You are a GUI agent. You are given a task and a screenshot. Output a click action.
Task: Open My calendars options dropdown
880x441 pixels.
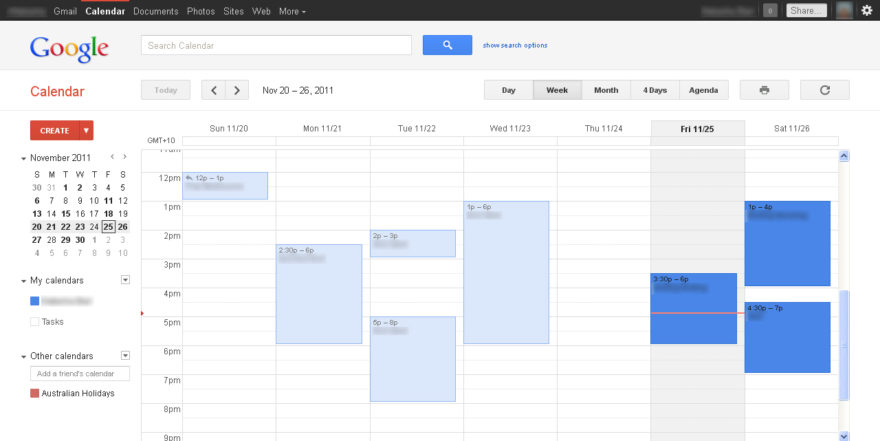126,279
